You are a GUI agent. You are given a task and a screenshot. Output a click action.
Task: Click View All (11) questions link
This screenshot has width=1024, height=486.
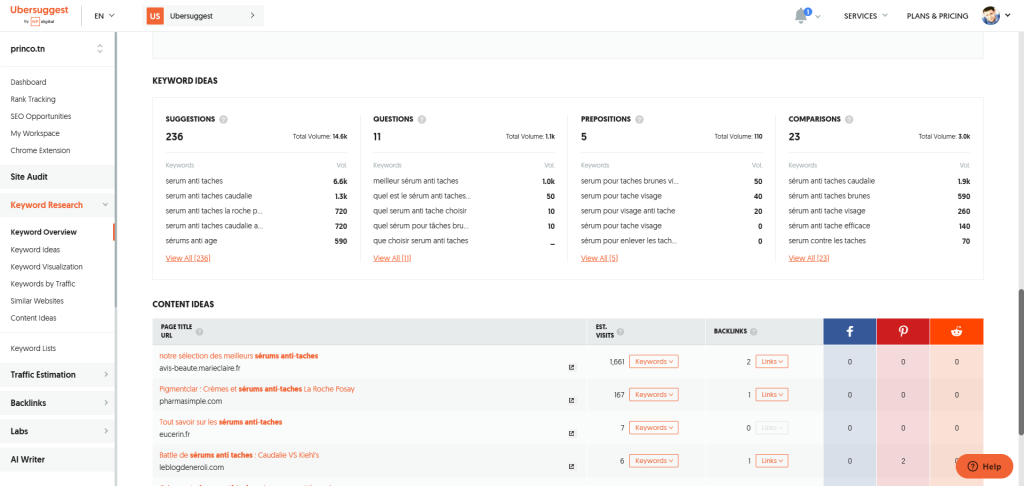392,258
